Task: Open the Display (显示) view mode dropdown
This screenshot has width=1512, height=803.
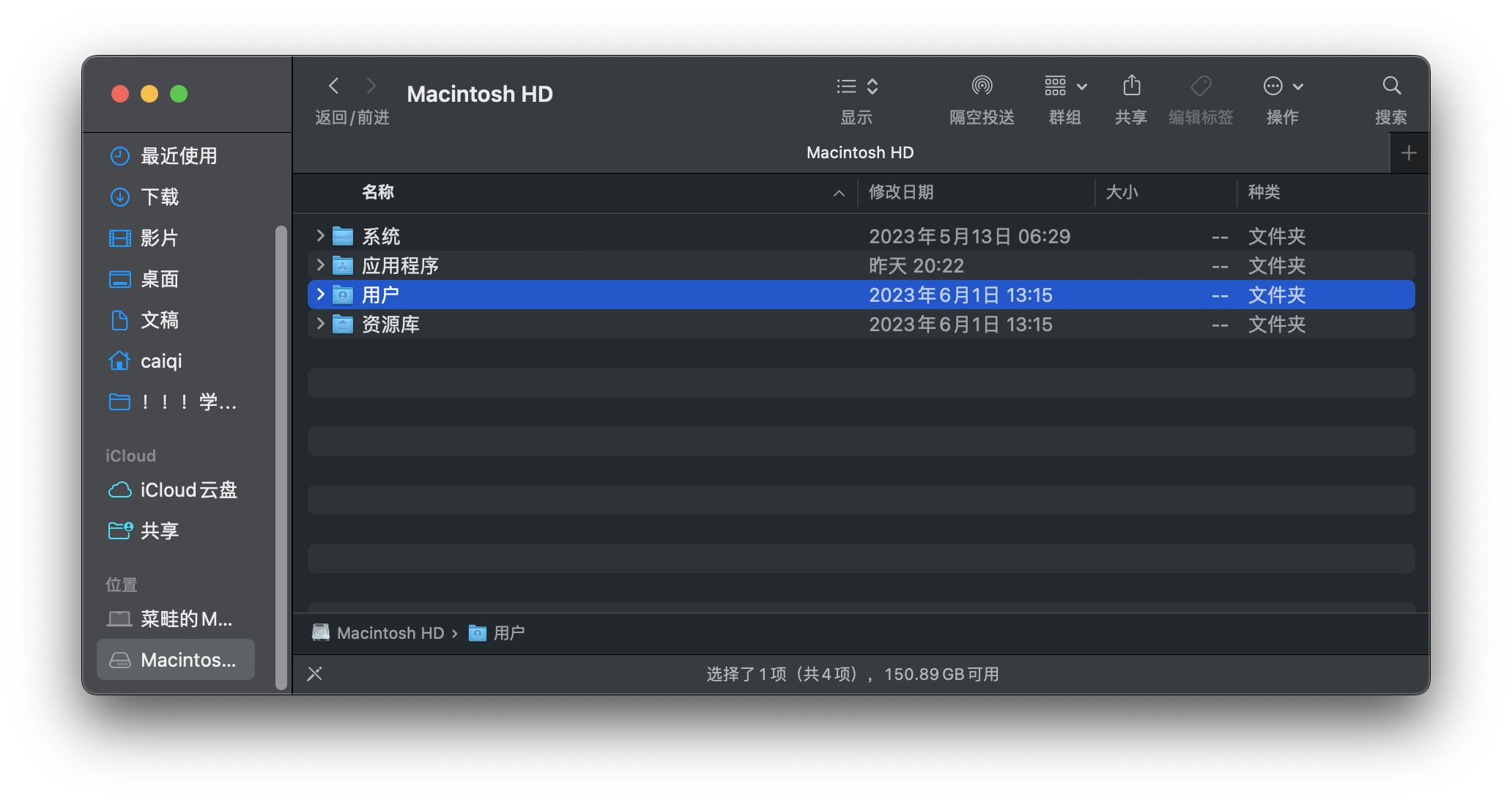Action: [856, 86]
